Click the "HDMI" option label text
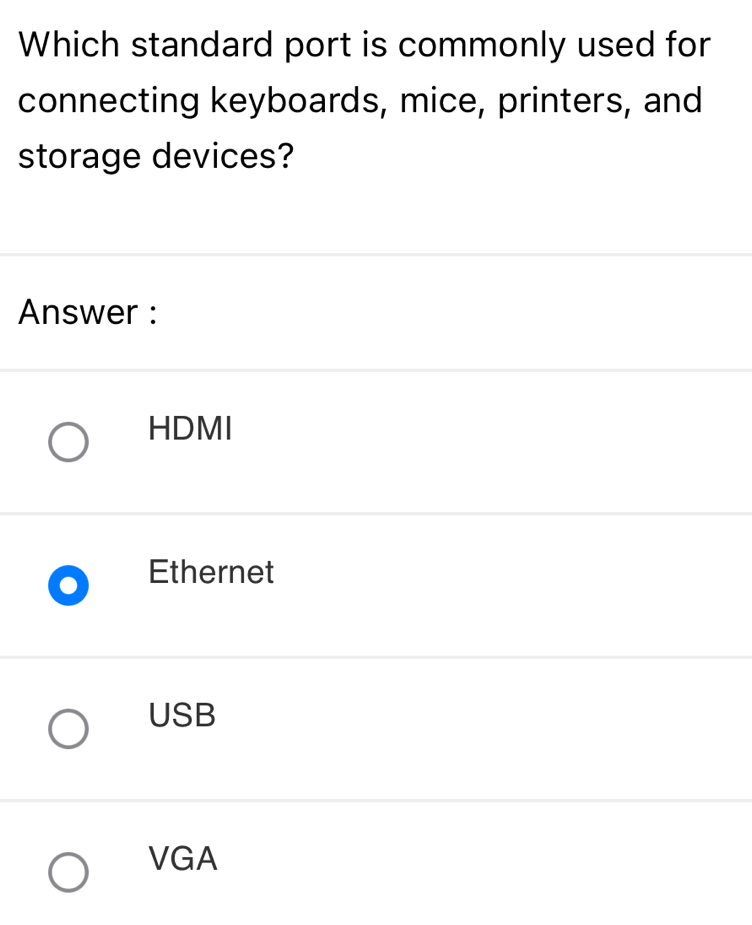Image resolution: width=752 pixels, height=925 pixels. pos(190,429)
